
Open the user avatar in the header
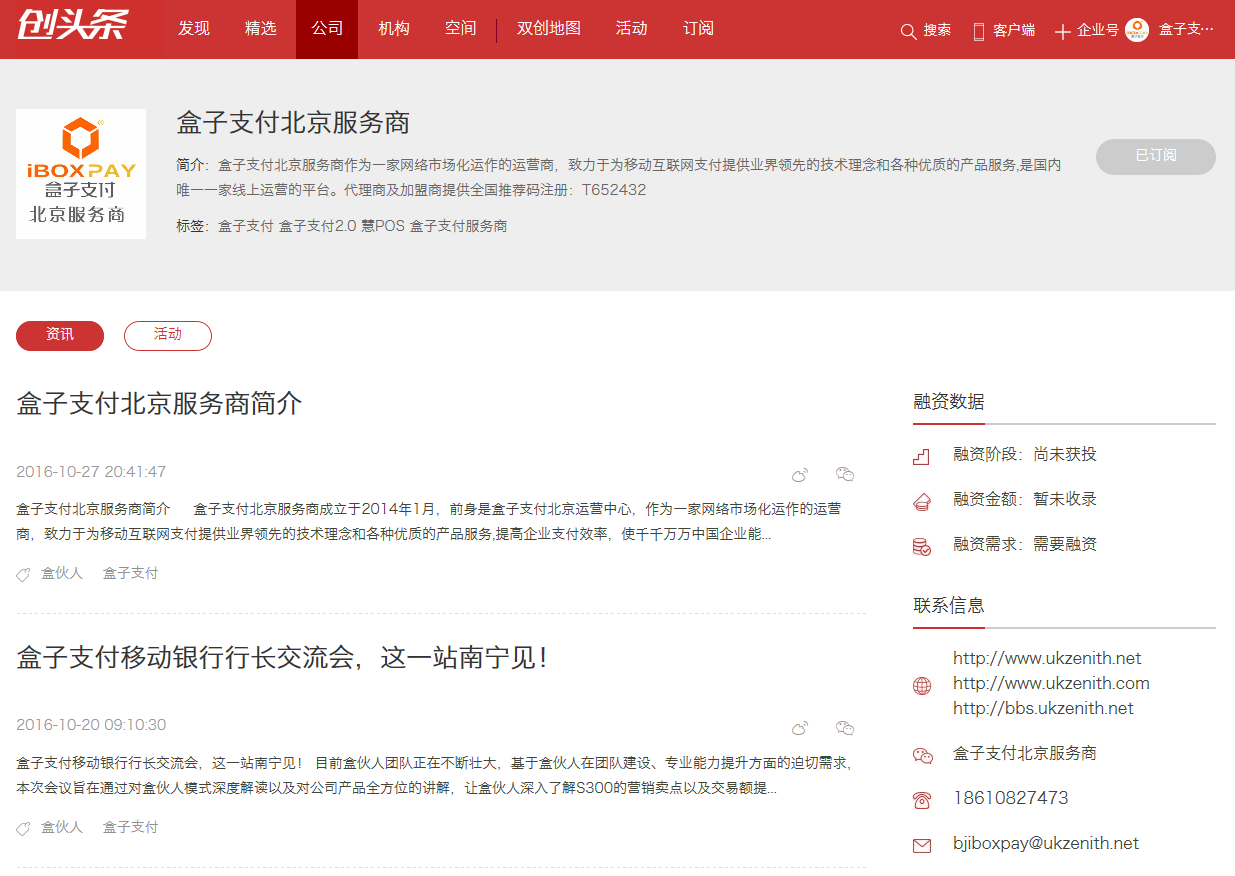coord(1137,30)
